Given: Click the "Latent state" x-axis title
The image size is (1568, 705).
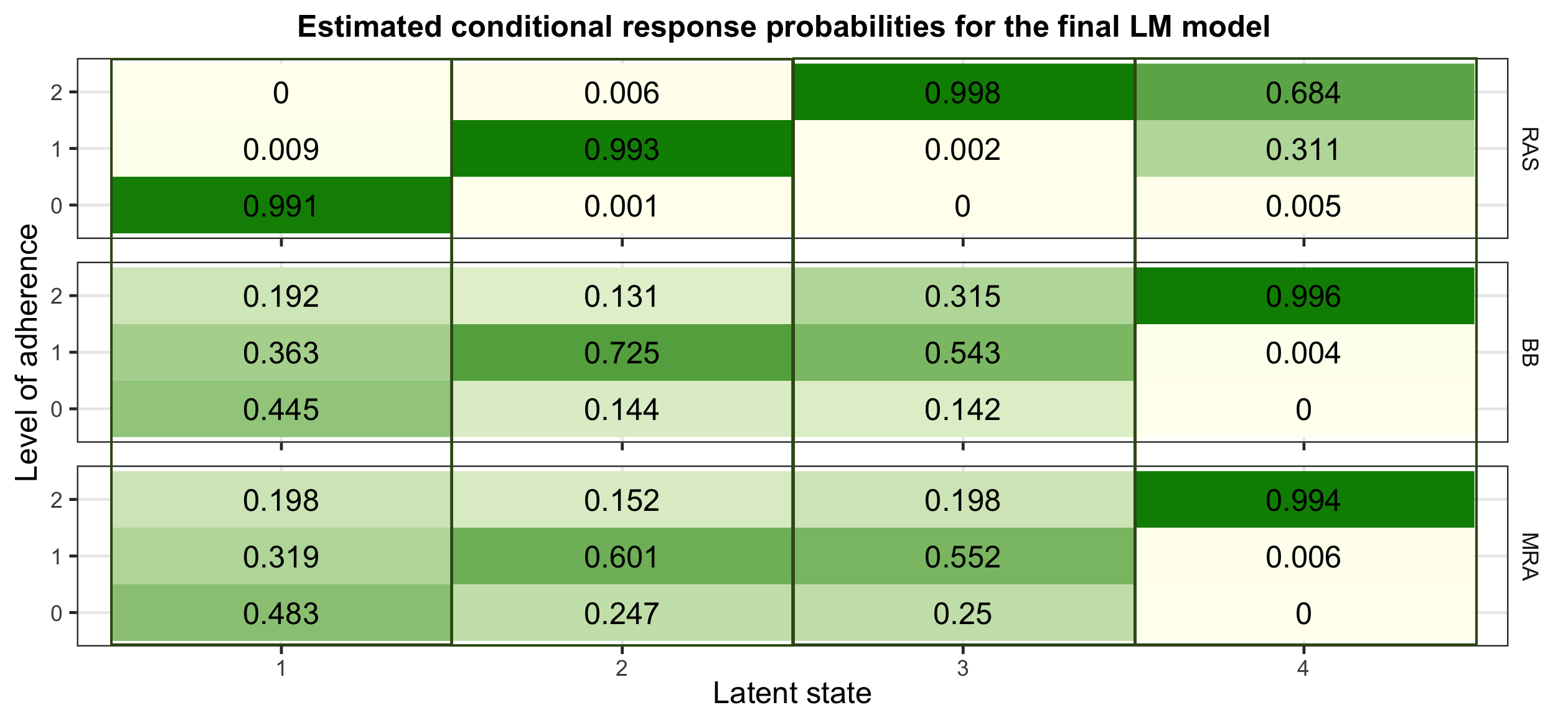Looking at the screenshot, I should (x=792, y=693).
